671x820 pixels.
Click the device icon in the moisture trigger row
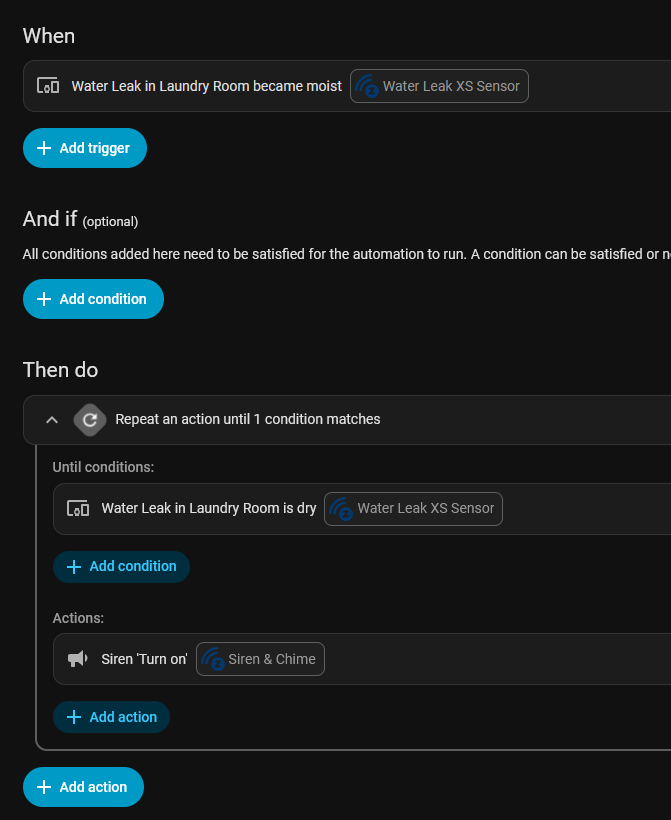(x=48, y=86)
